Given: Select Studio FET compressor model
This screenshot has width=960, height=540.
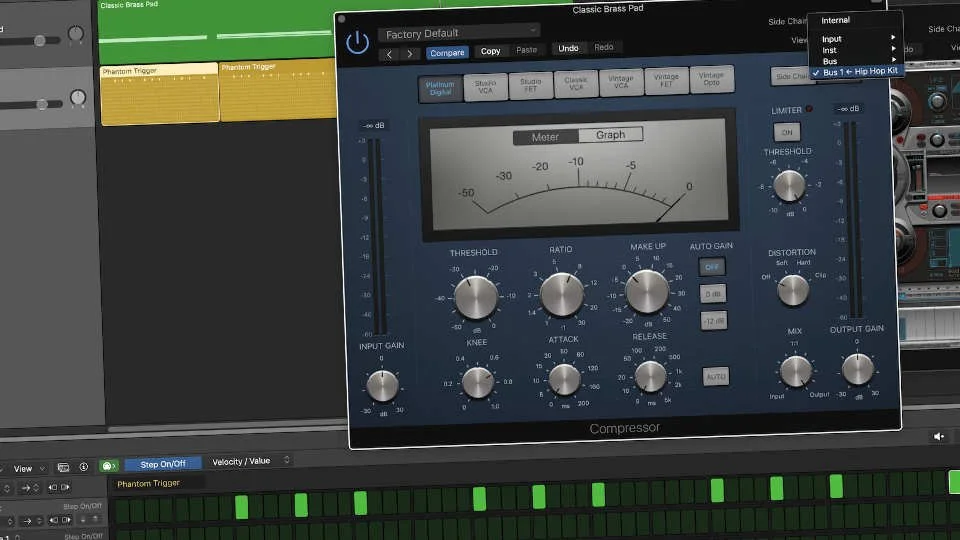Looking at the screenshot, I should click(531, 84).
